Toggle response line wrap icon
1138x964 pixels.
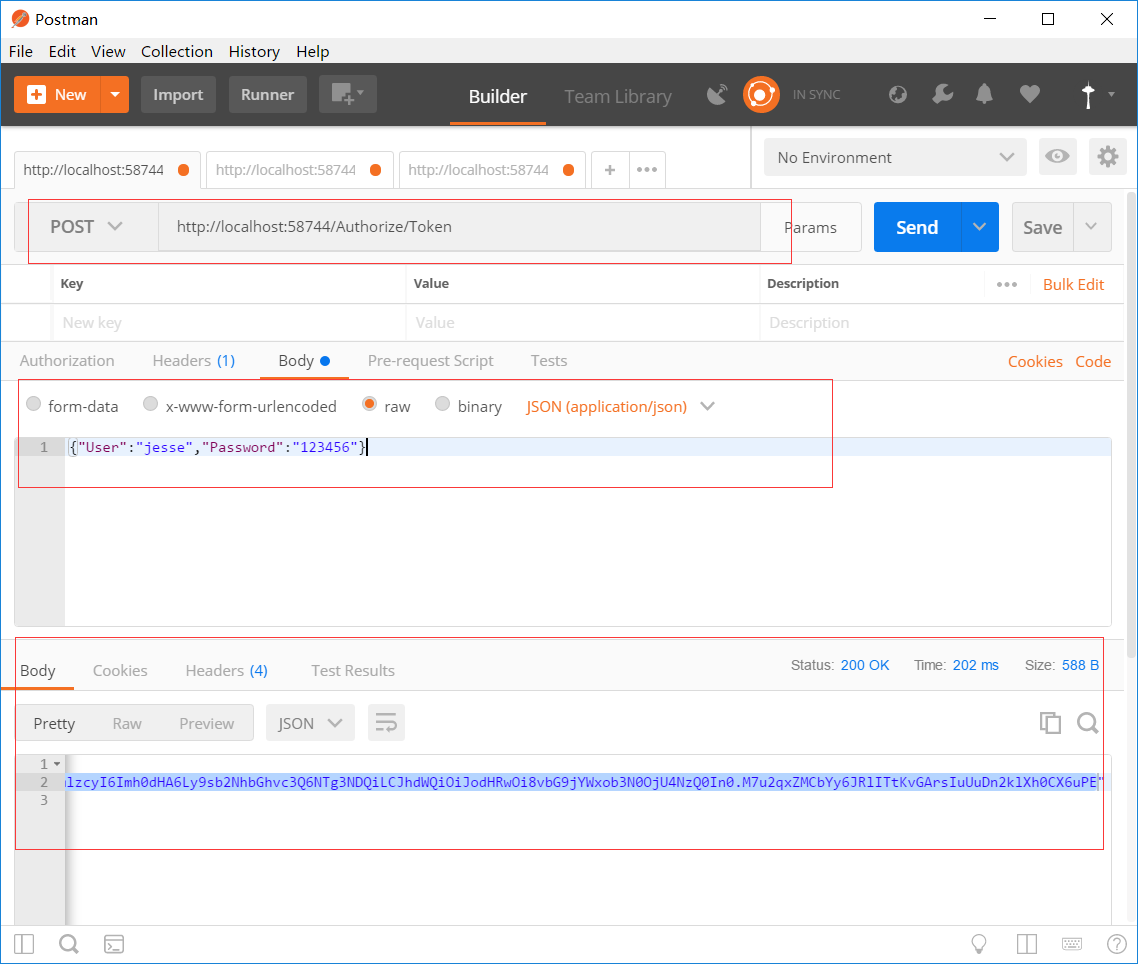tap(386, 723)
